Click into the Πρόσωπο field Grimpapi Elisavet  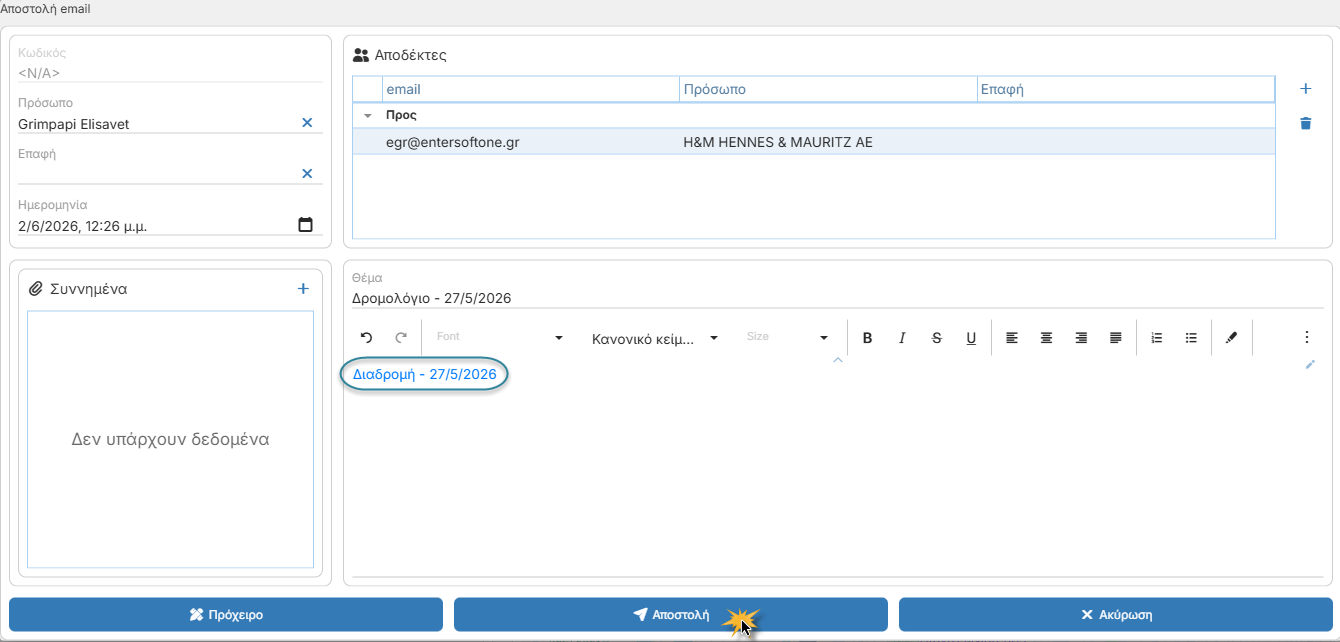pos(156,124)
